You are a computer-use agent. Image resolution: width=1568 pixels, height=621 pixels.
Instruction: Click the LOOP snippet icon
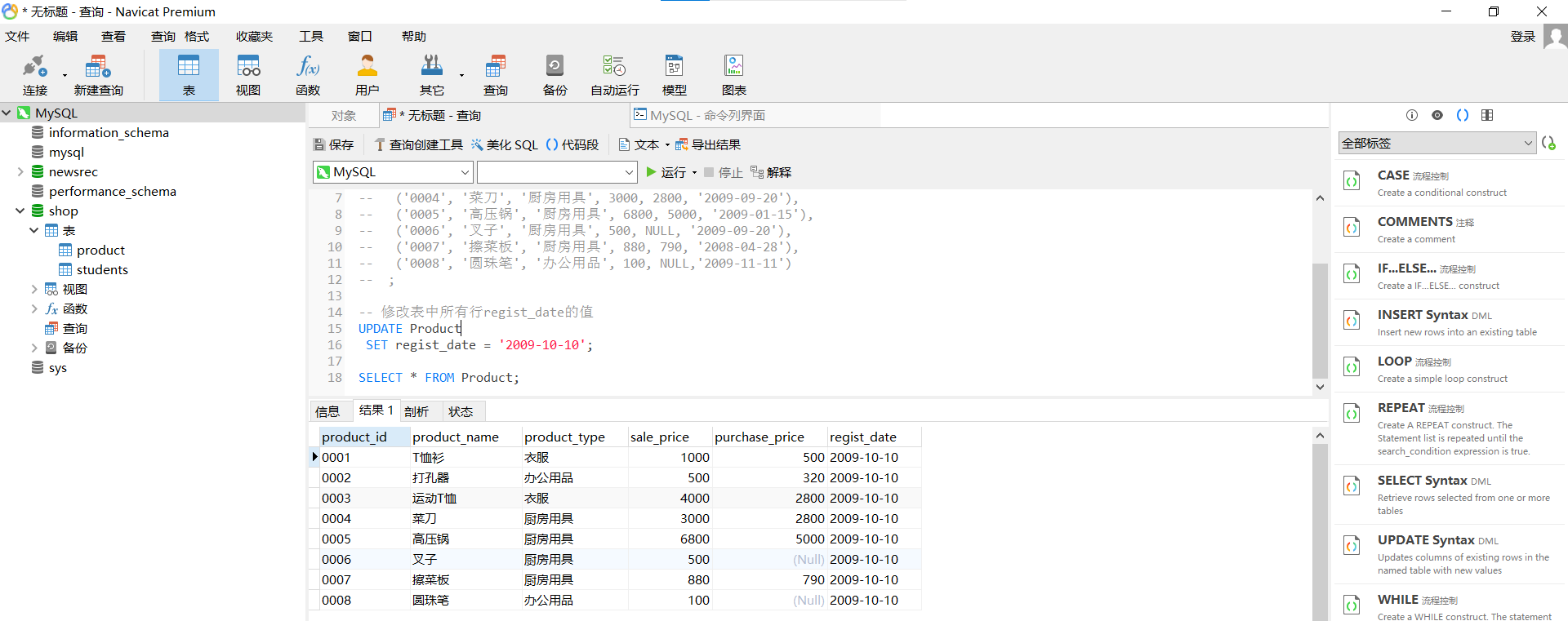coord(1352,367)
